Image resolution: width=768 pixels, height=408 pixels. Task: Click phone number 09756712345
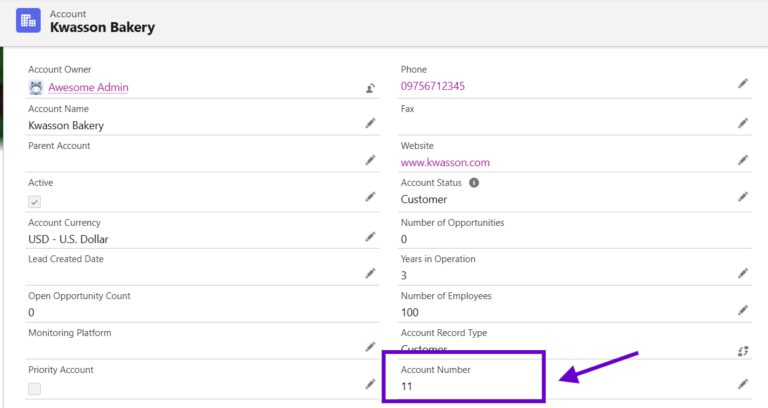(432, 86)
